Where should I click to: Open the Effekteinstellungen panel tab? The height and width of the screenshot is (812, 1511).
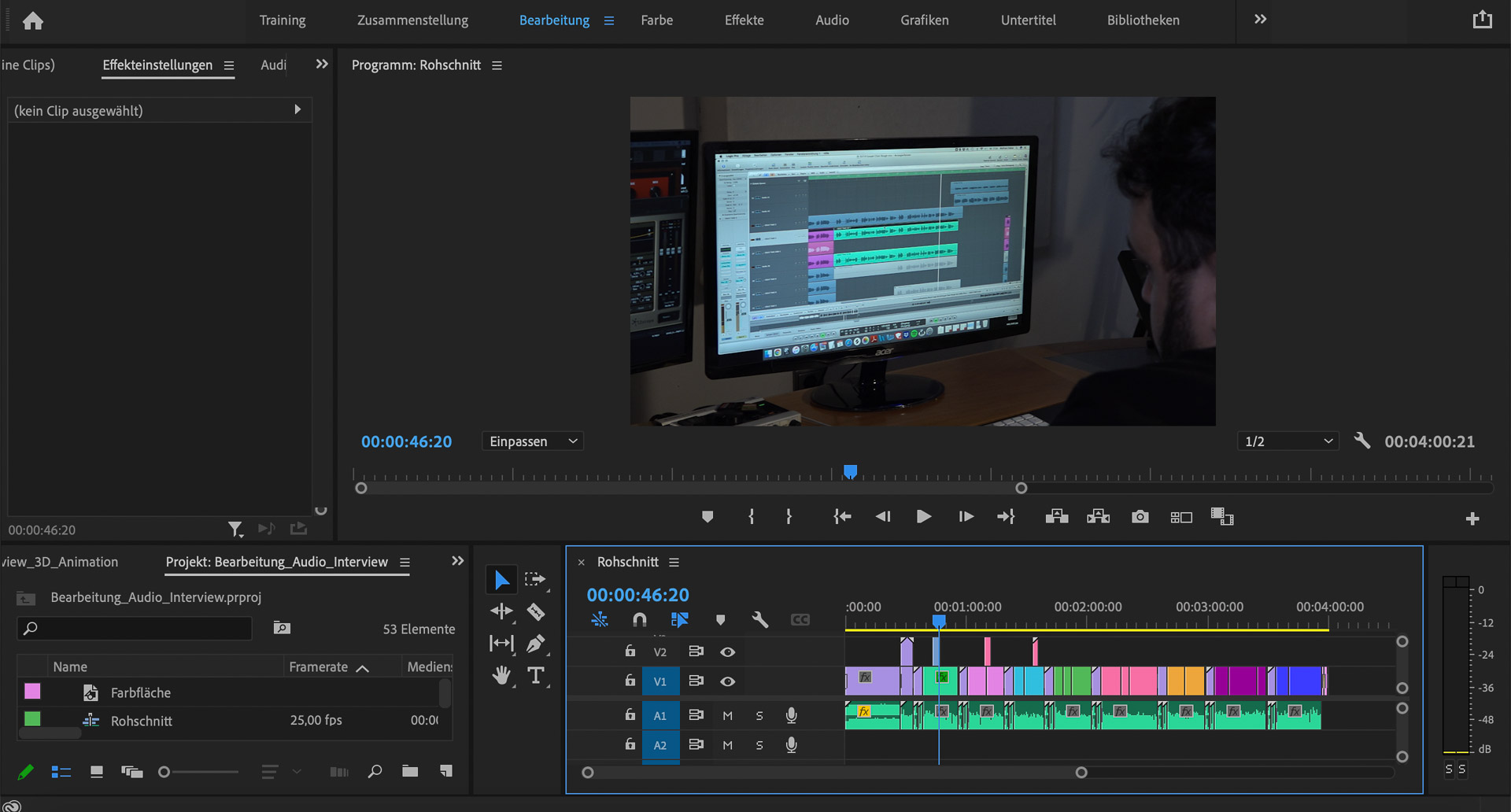tap(157, 65)
